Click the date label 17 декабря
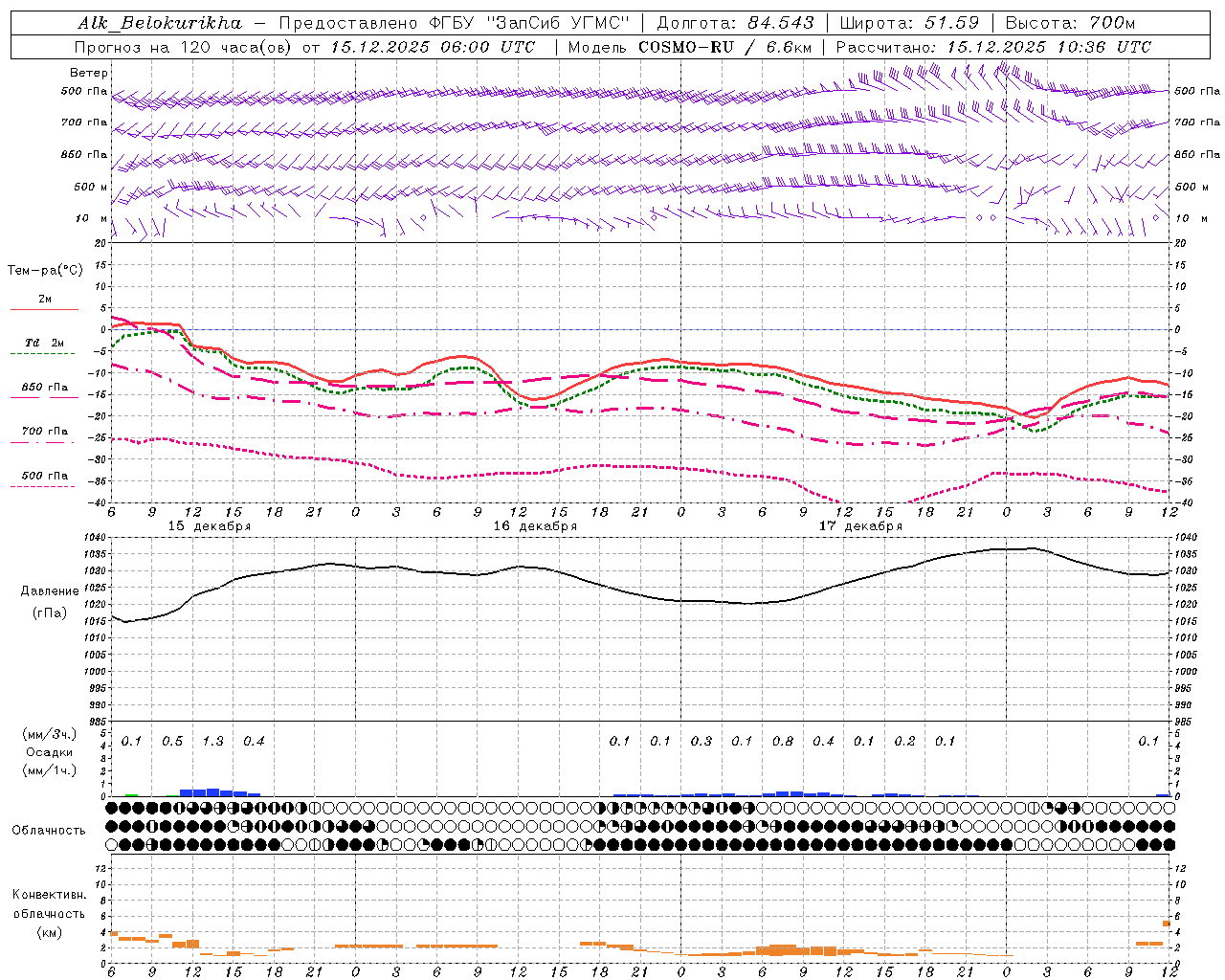 click(x=860, y=526)
